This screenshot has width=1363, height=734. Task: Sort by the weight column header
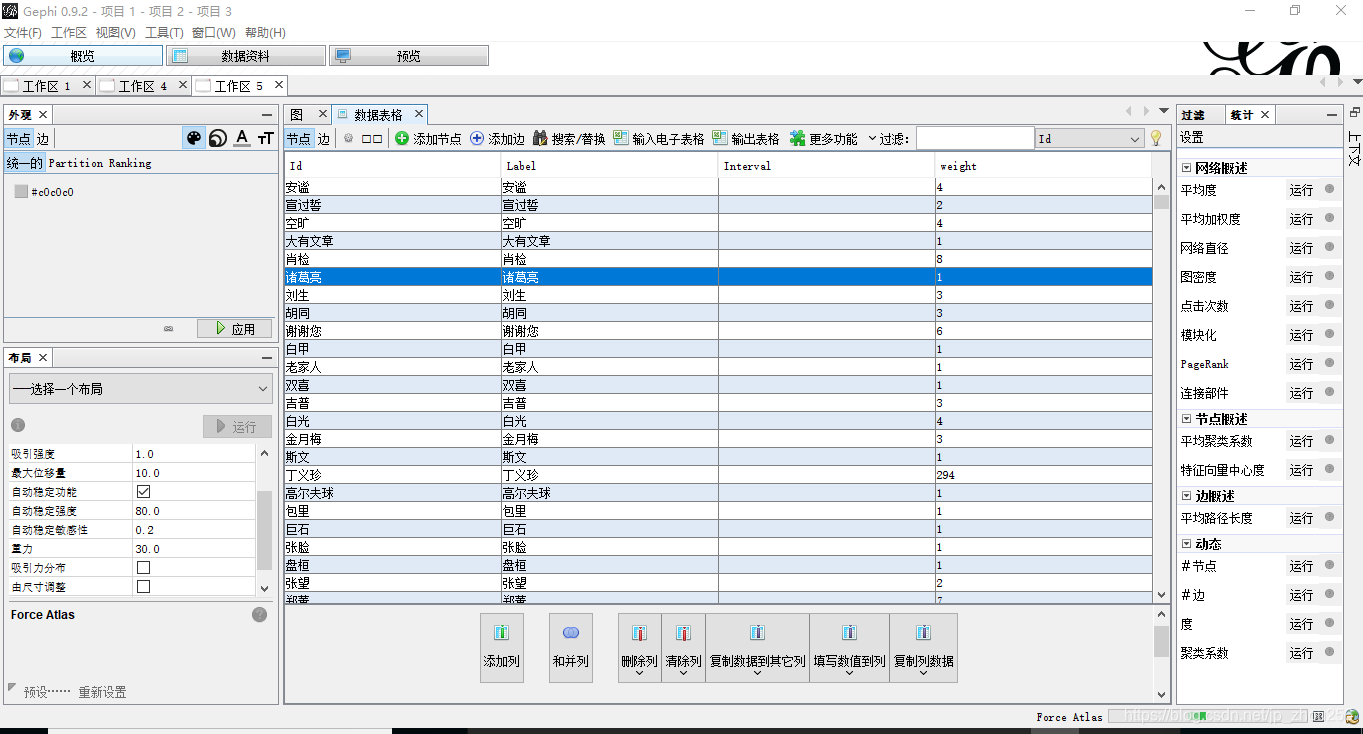[x=1043, y=166]
